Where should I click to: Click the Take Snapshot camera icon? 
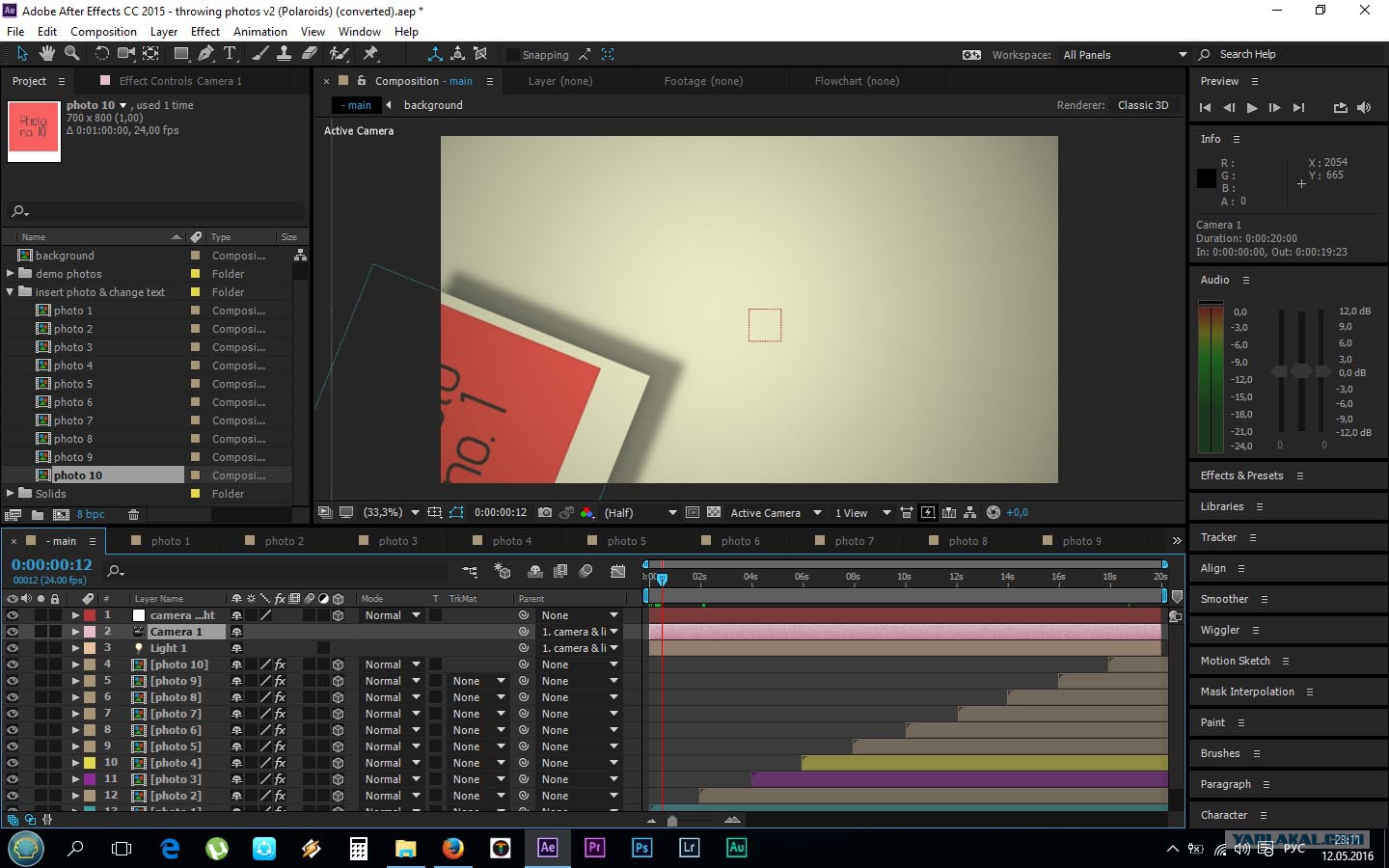point(545,513)
